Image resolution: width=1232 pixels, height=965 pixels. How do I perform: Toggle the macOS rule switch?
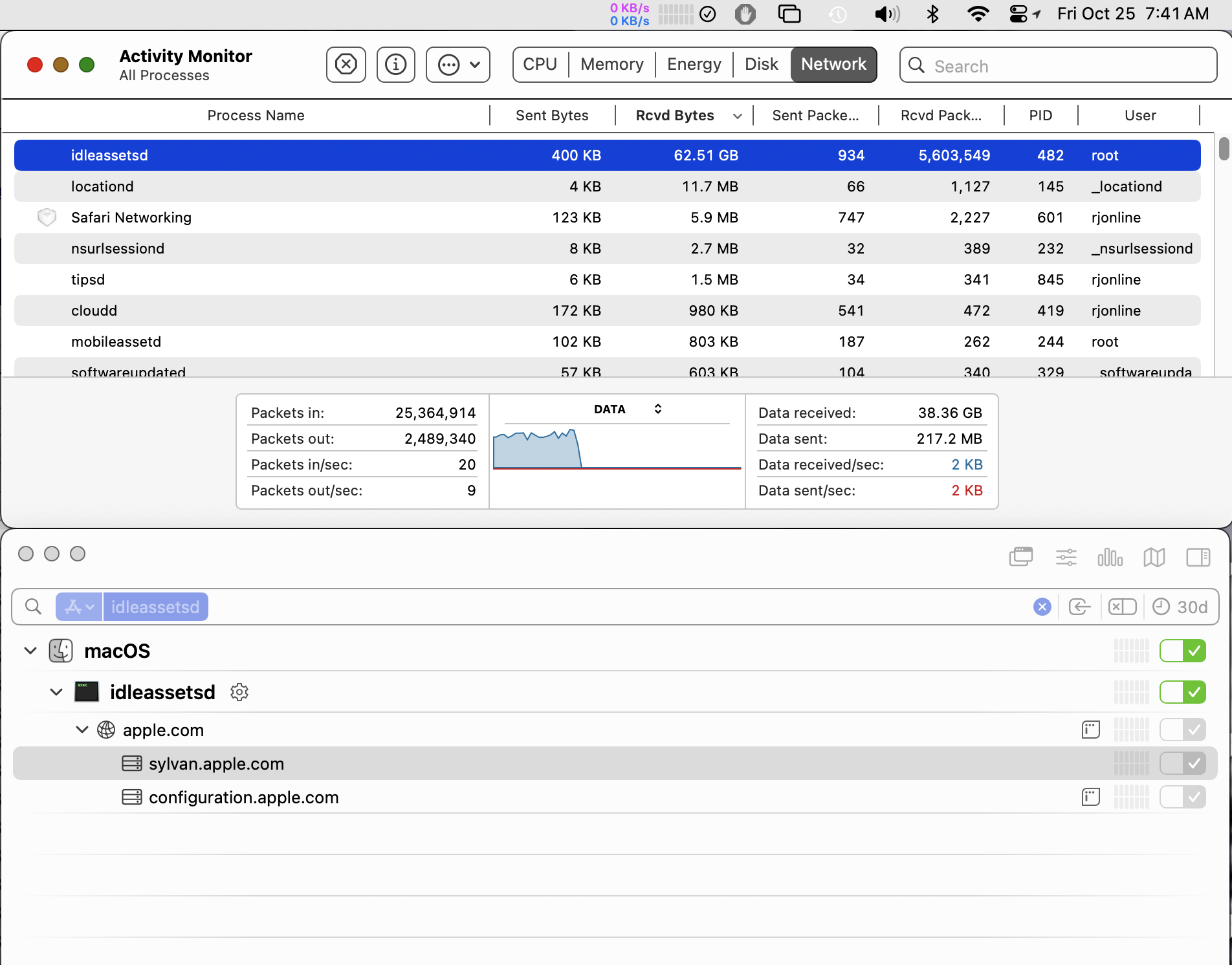point(1182,651)
